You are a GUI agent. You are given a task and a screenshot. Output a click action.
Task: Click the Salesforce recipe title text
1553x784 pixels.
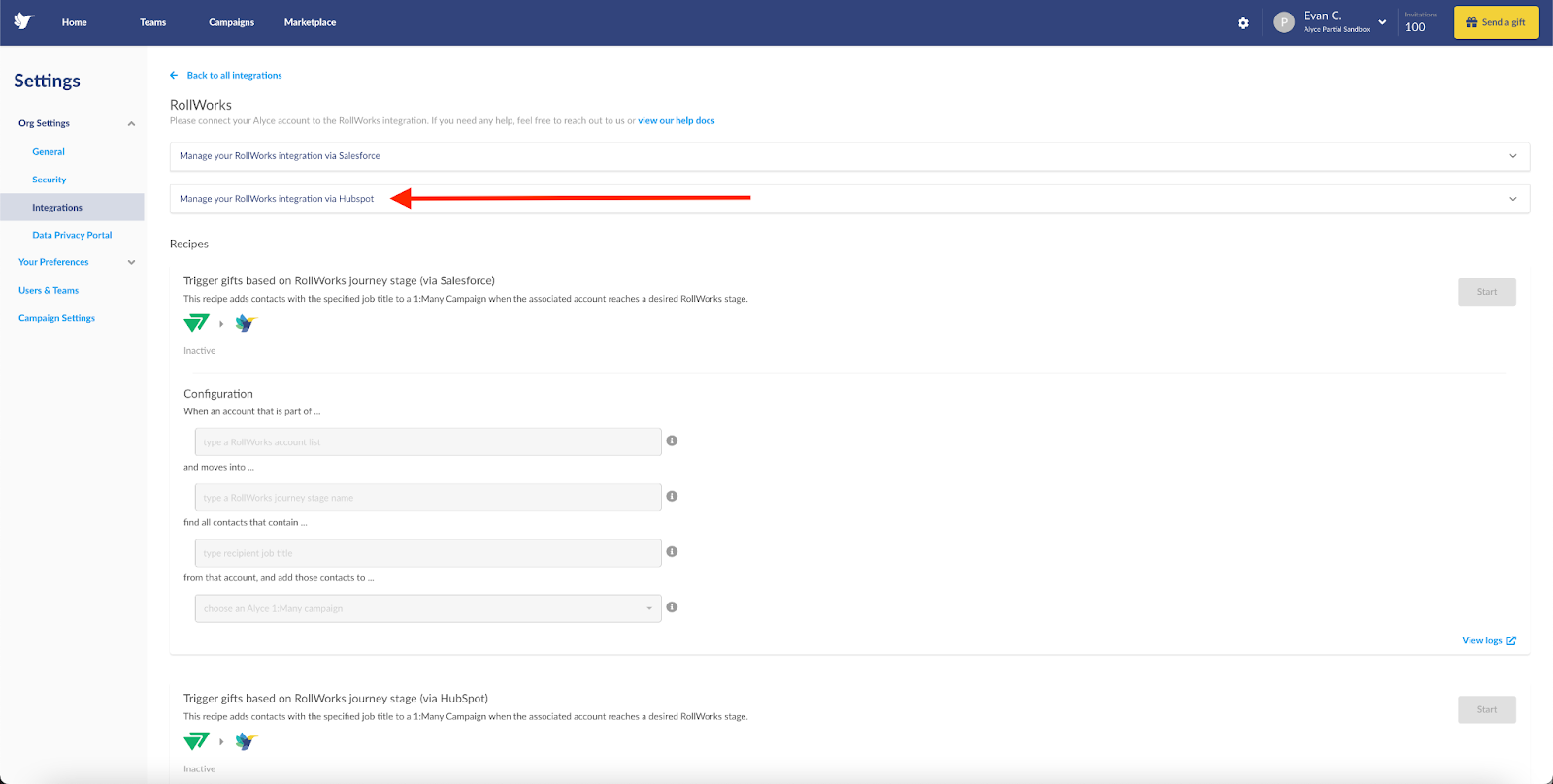tap(339, 280)
